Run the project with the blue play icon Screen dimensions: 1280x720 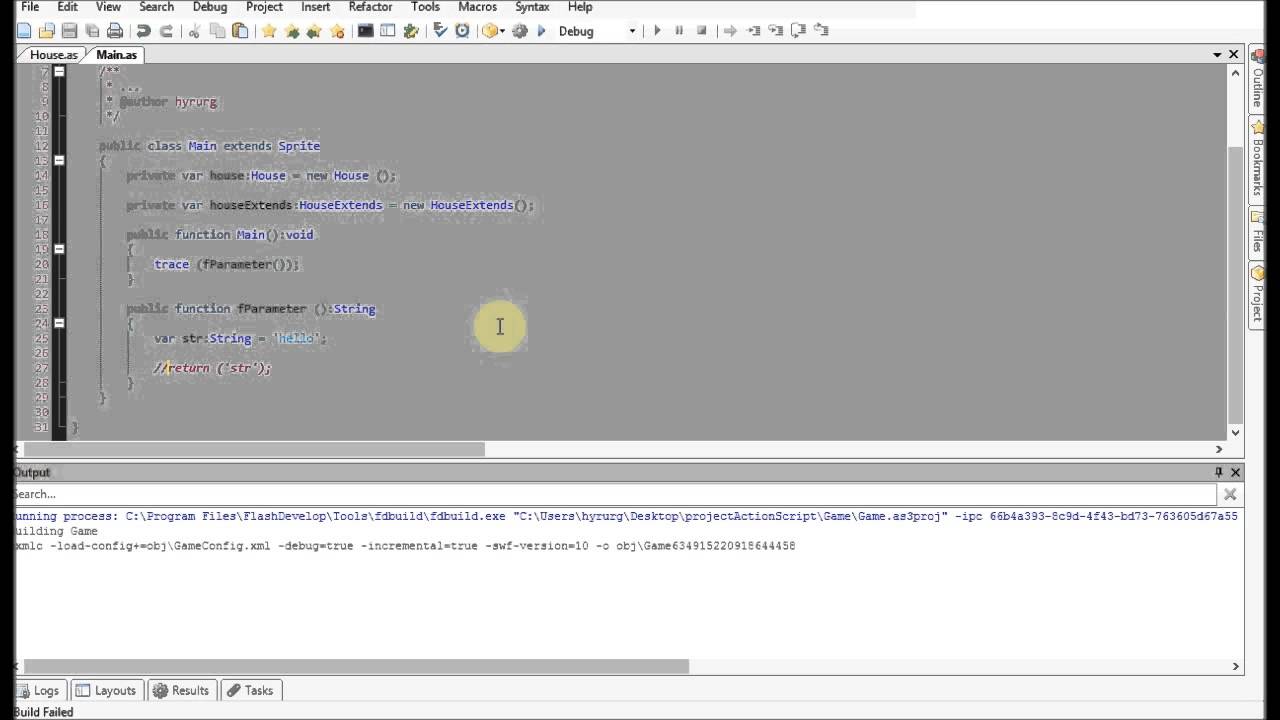[x=541, y=31]
